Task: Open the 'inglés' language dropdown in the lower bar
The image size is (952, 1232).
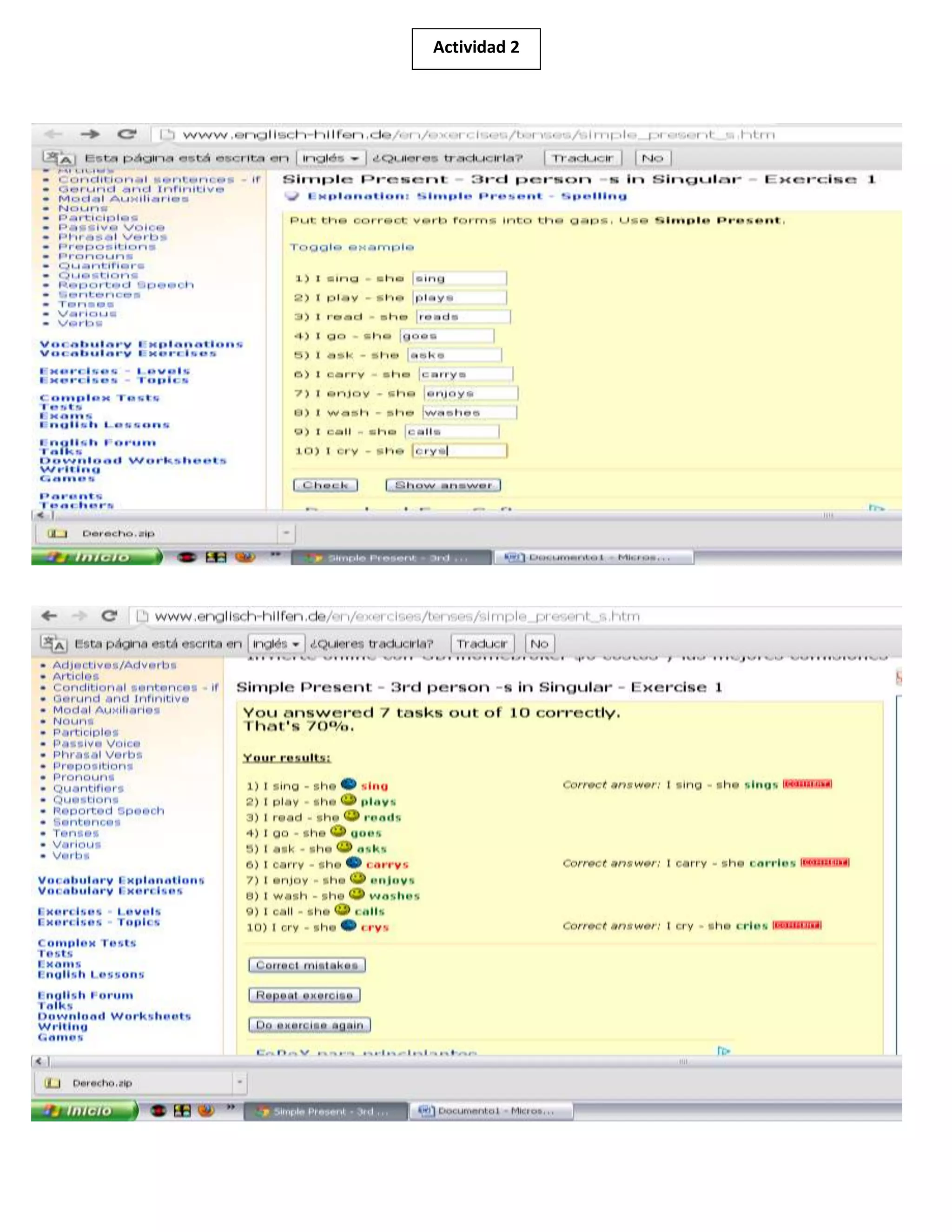Action: click(x=277, y=643)
